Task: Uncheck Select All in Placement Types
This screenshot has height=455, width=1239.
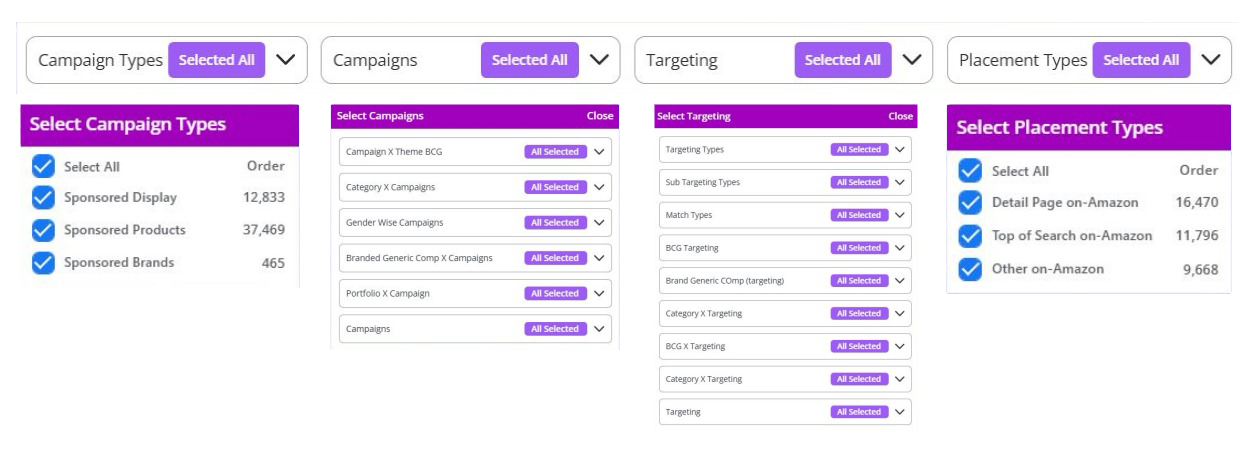Action: click(x=969, y=171)
